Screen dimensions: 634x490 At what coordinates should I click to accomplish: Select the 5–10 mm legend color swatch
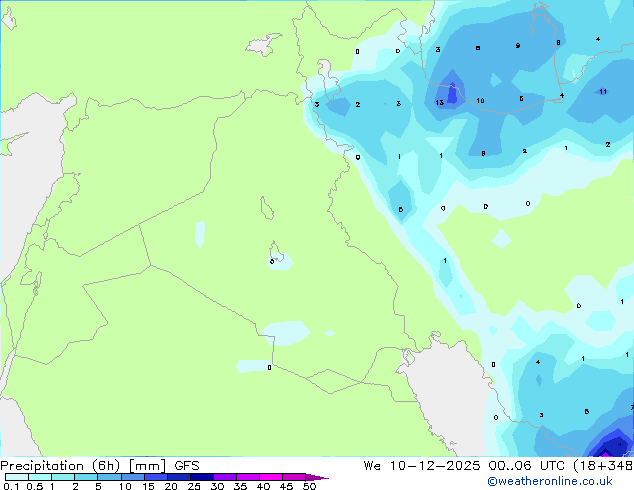click(x=109, y=477)
